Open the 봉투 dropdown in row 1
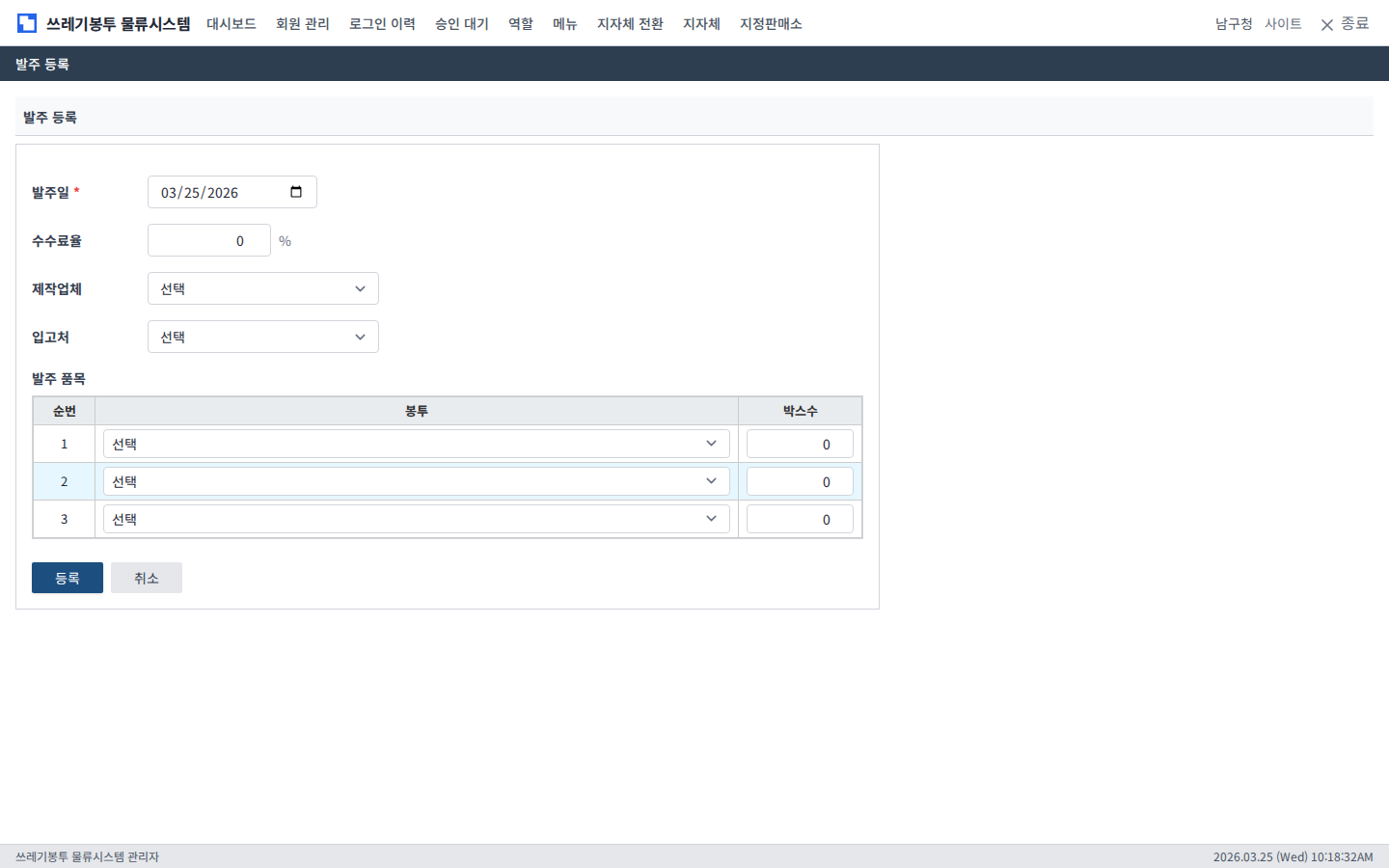 [x=416, y=444]
